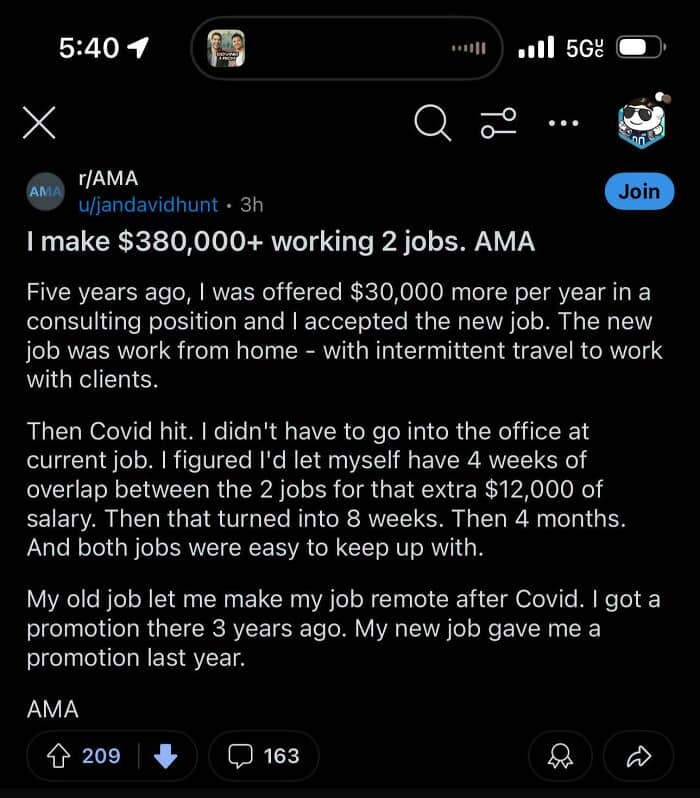Share the post with the arrow icon
The width and height of the screenshot is (700, 798).
tap(638, 756)
